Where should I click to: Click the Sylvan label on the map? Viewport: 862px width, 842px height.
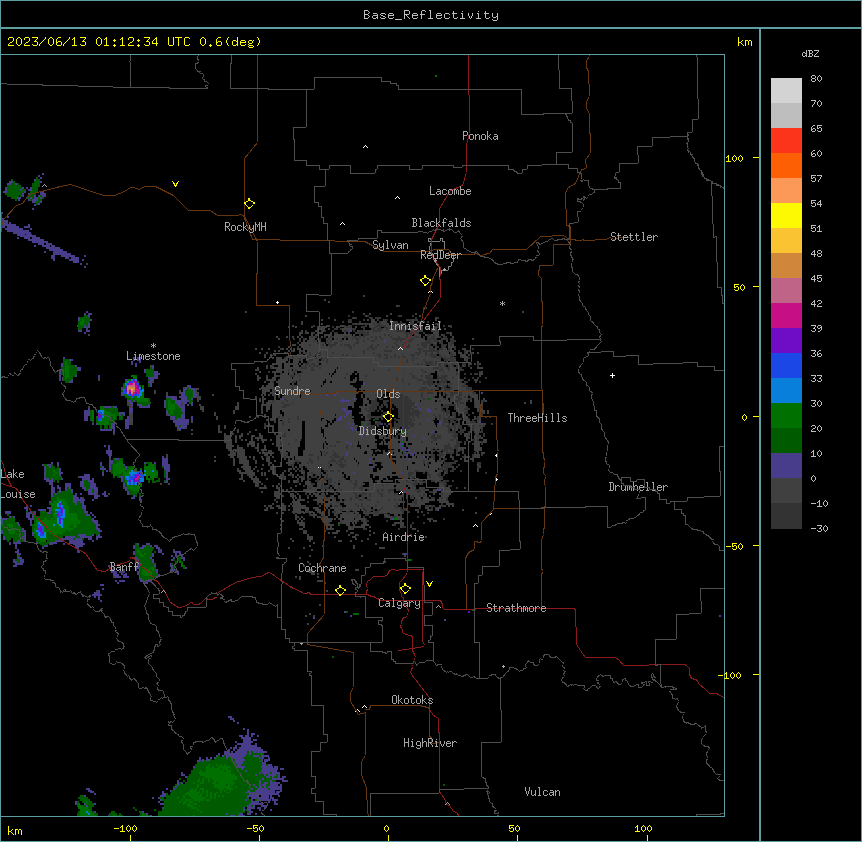pos(390,245)
